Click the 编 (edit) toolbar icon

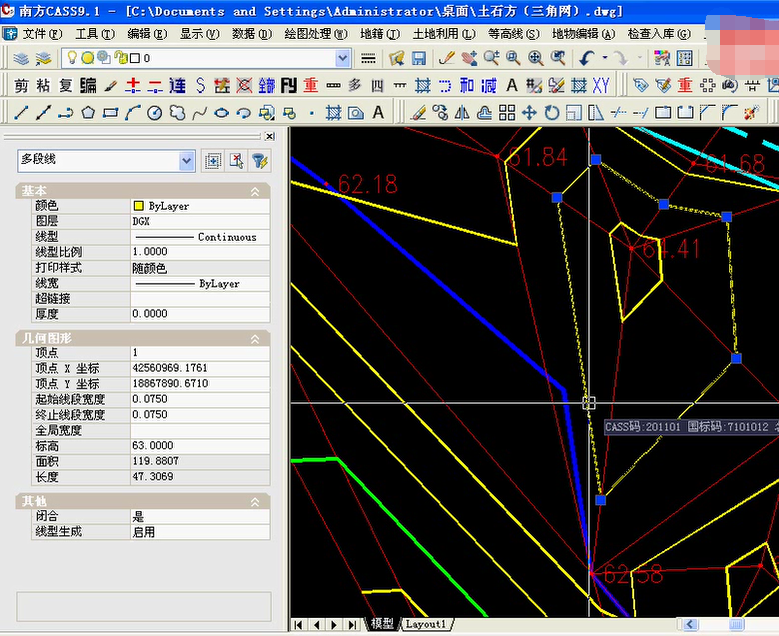[88, 85]
